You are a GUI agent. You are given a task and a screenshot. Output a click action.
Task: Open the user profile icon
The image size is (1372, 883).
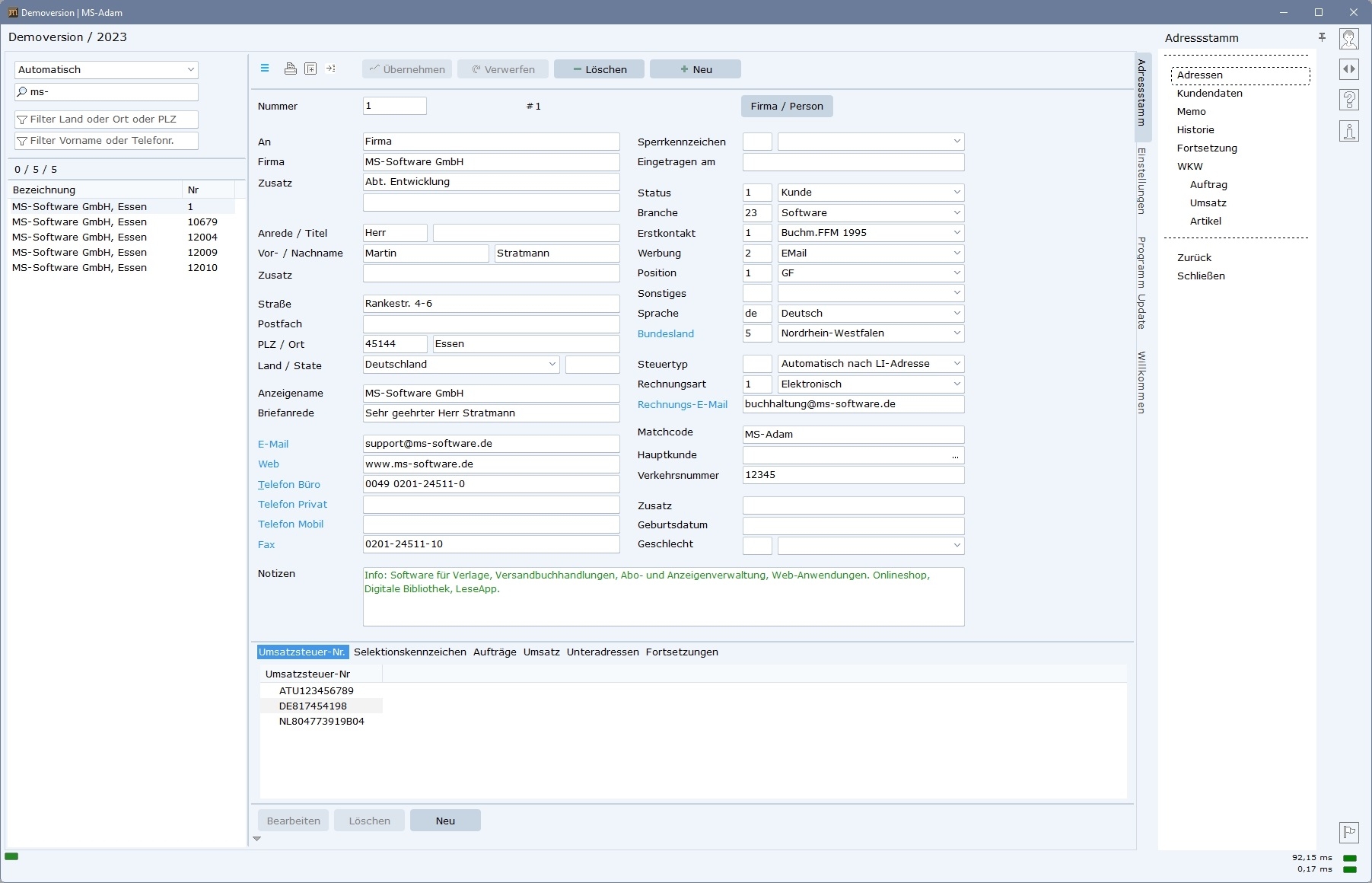(x=1349, y=39)
